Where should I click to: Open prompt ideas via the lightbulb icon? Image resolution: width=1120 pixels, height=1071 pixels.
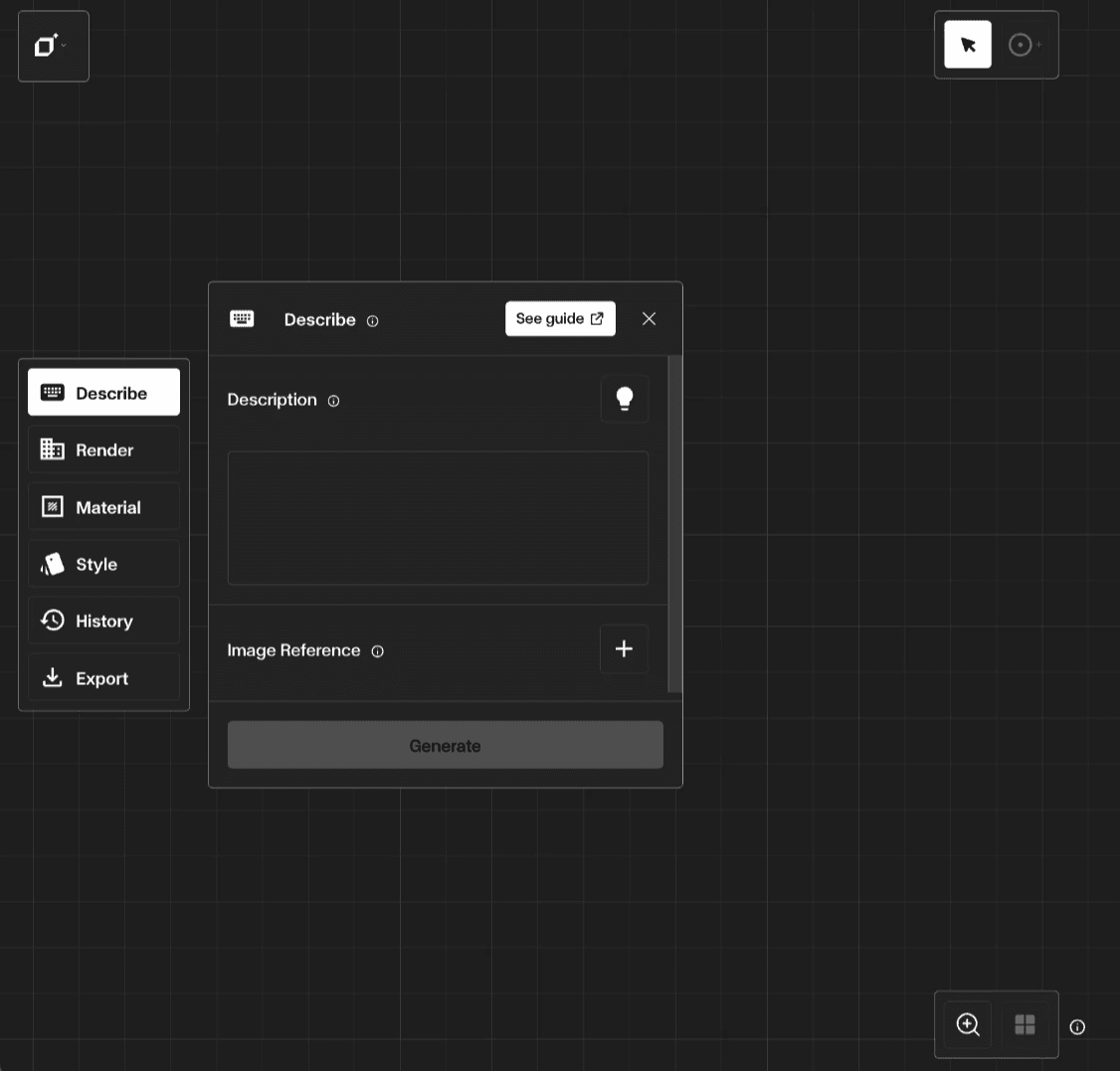(625, 398)
